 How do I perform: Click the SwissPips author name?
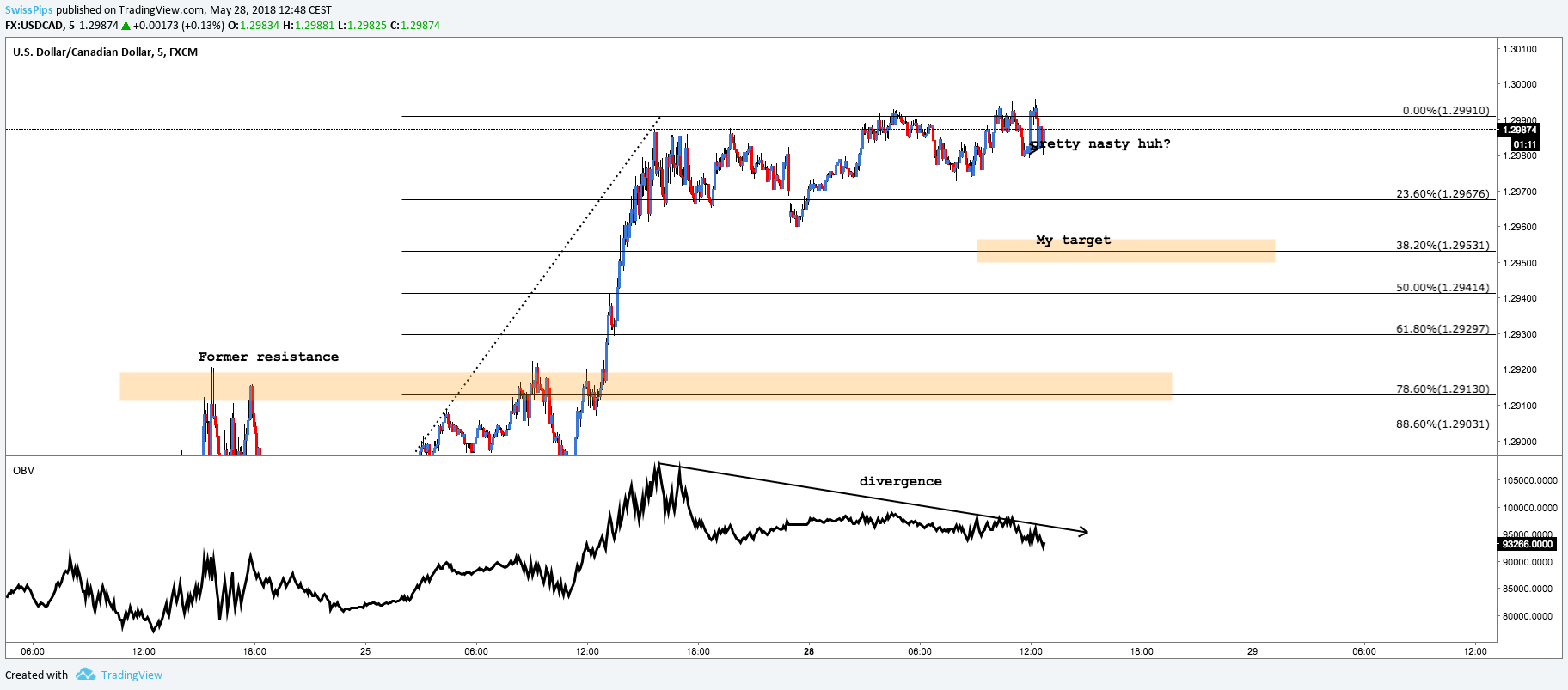click(29, 10)
